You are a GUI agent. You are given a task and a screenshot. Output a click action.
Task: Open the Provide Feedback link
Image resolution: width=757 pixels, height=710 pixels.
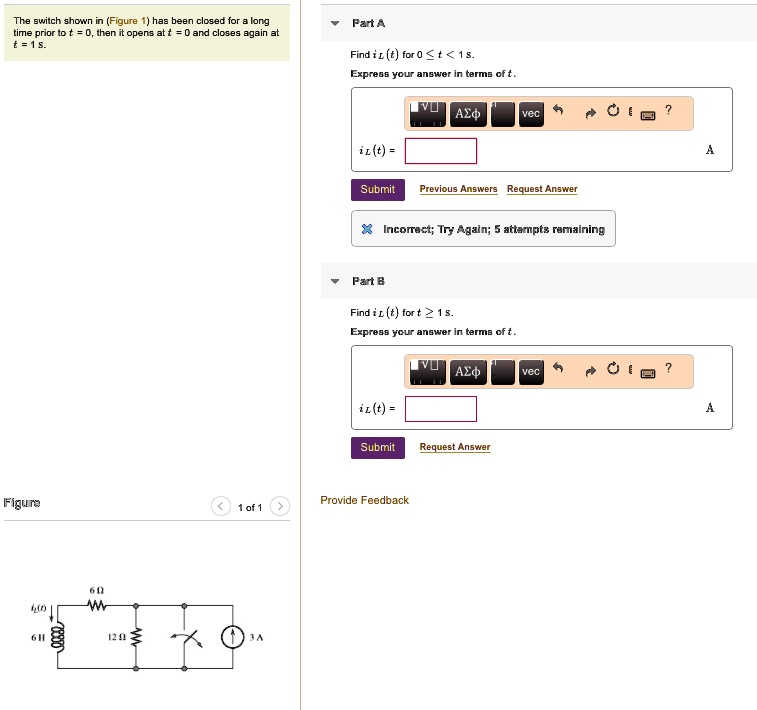click(x=364, y=501)
